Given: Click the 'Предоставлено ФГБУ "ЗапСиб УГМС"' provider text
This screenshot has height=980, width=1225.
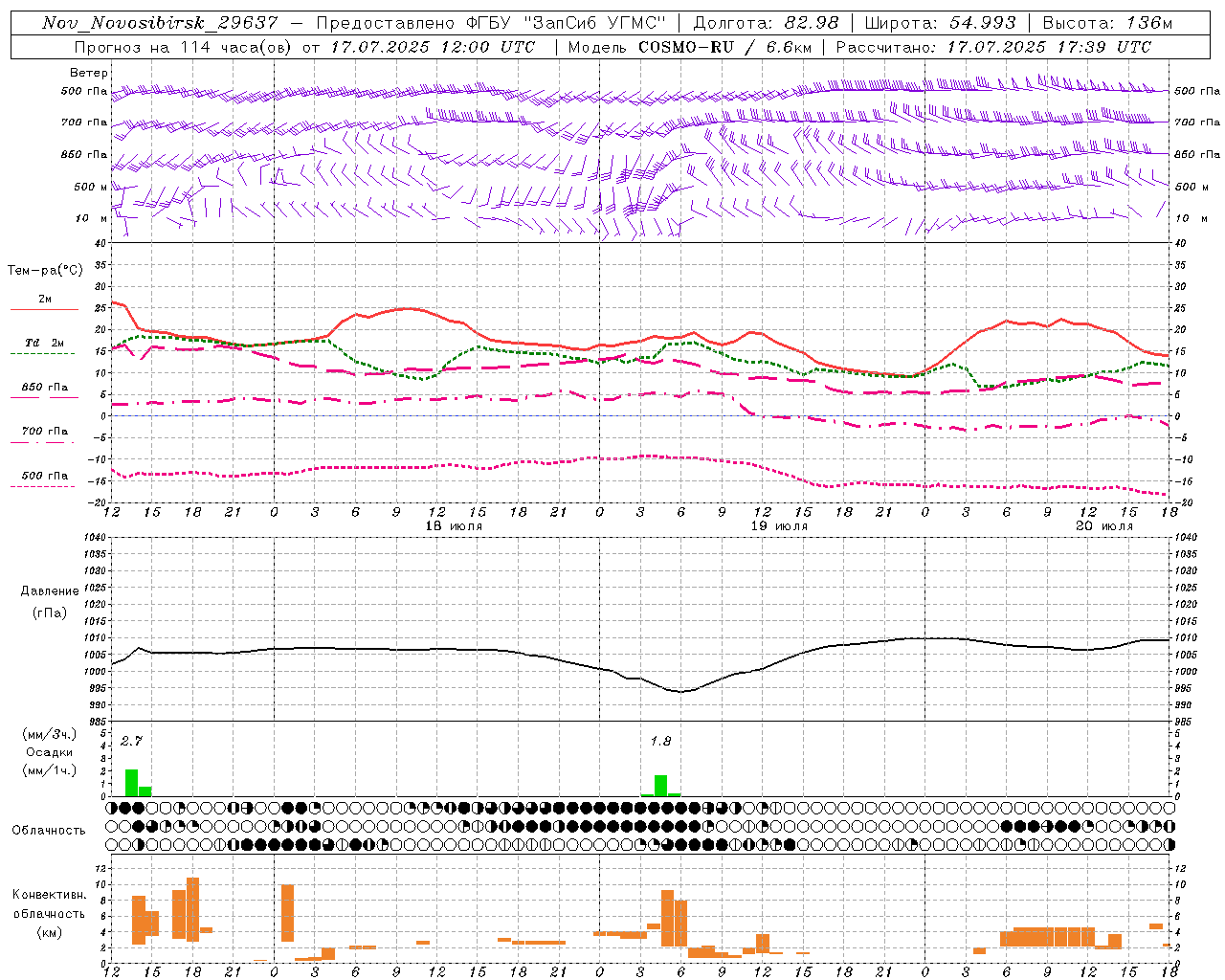Looking at the screenshot, I should [490, 23].
